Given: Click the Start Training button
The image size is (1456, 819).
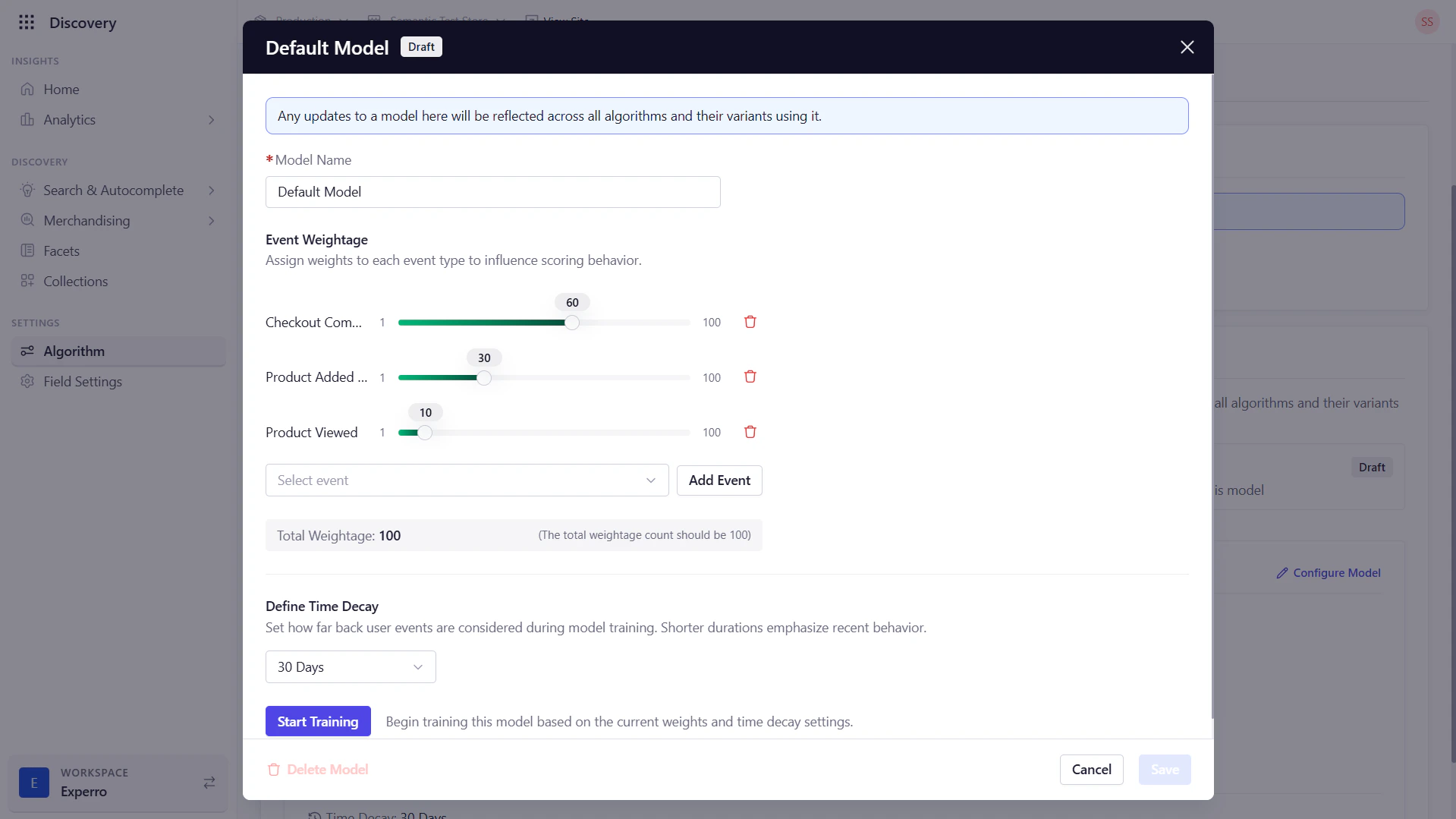Looking at the screenshot, I should click(x=318, y=722).
